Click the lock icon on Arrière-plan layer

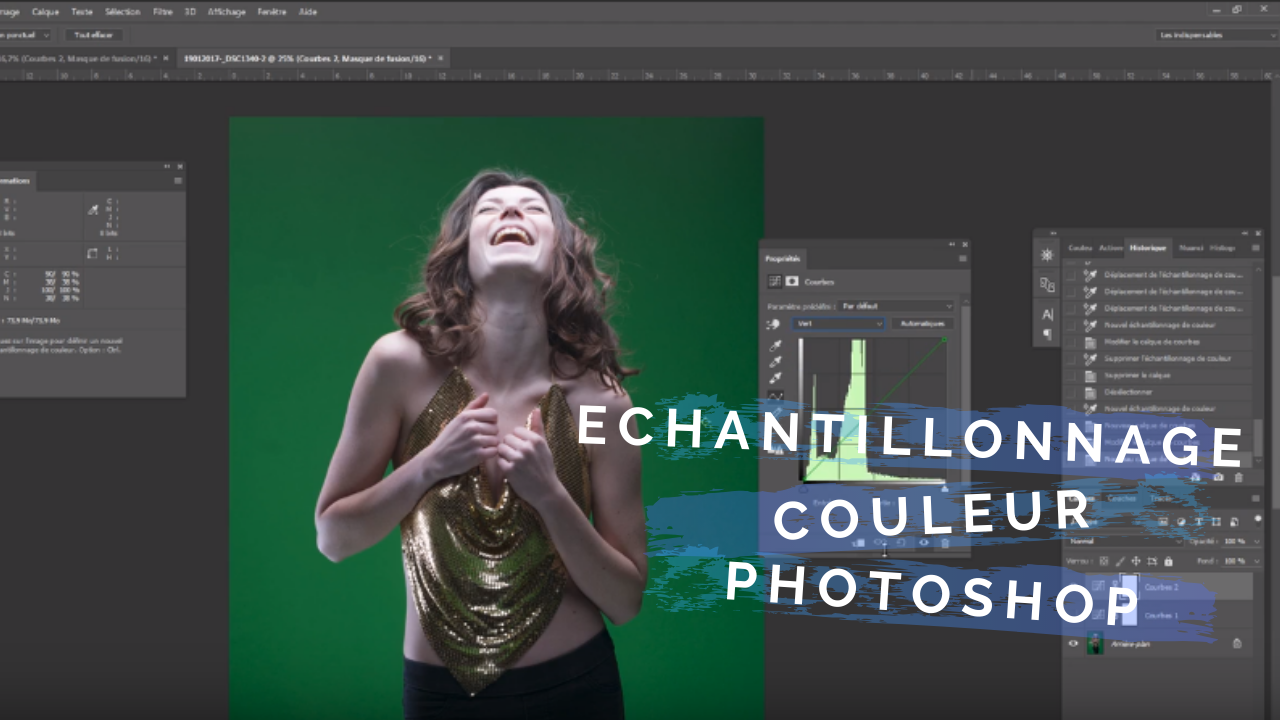coord(1238,644)
